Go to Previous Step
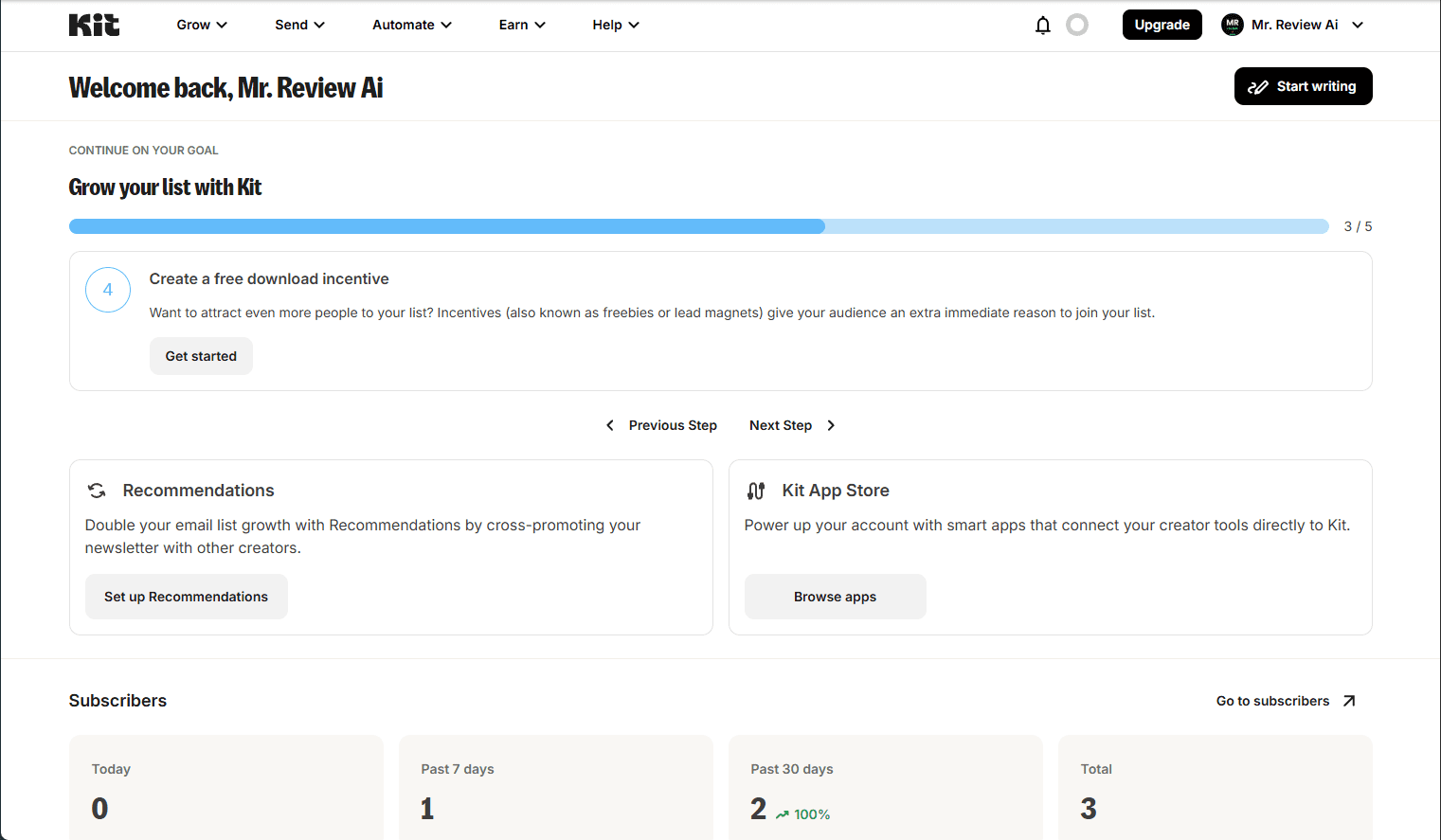 [x=661, y=425]
